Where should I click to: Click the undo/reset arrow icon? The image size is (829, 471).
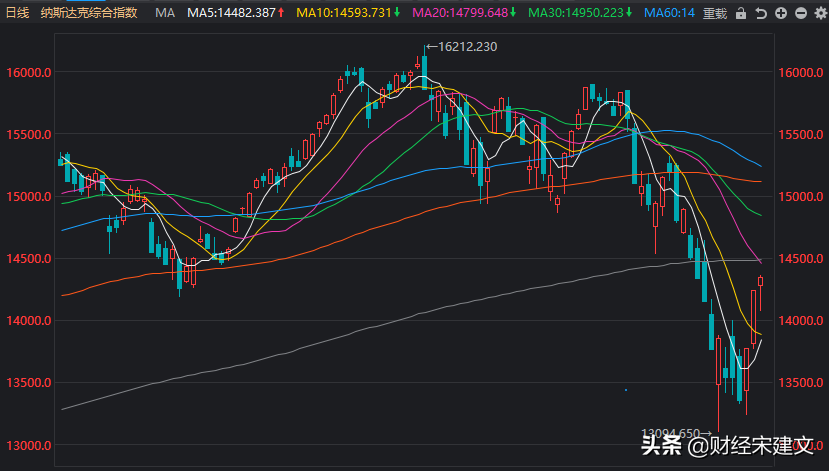pos(761,13)
